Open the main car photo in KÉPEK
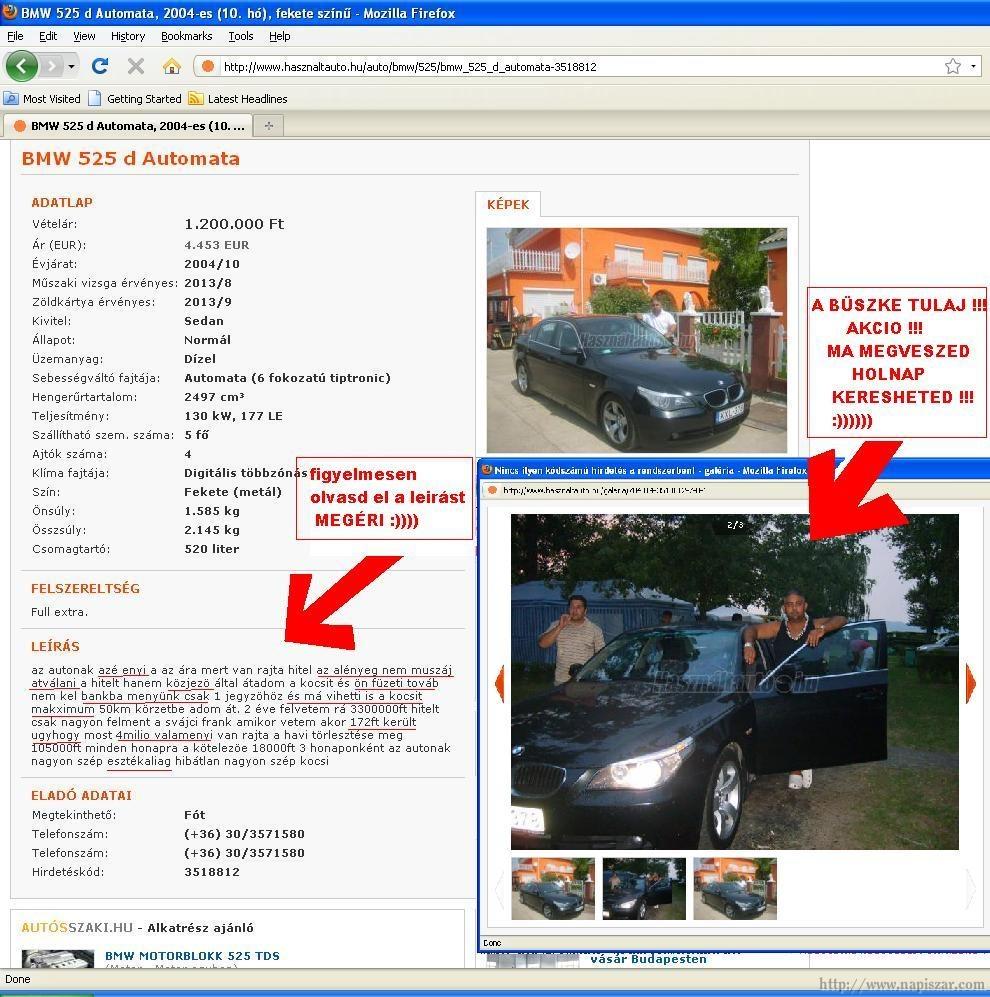Screen dimensions: 990x997 [636, 340]
